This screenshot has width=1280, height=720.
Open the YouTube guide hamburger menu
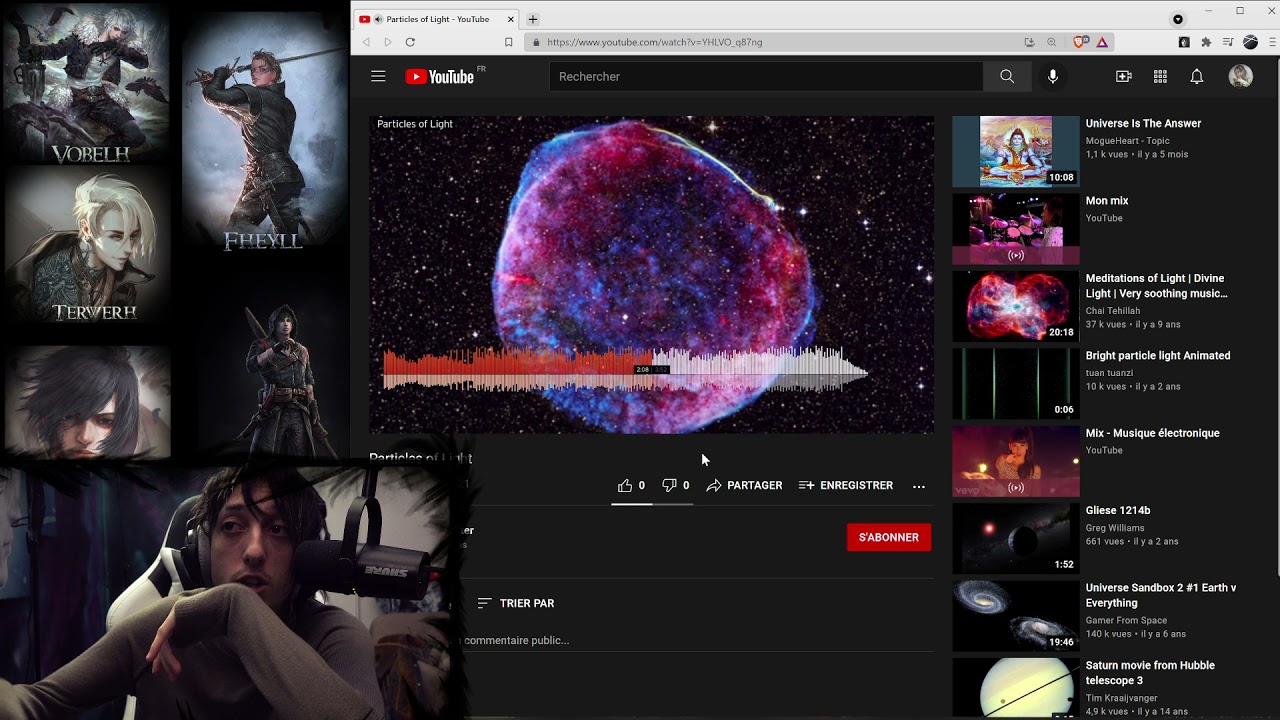coord(378,76)
